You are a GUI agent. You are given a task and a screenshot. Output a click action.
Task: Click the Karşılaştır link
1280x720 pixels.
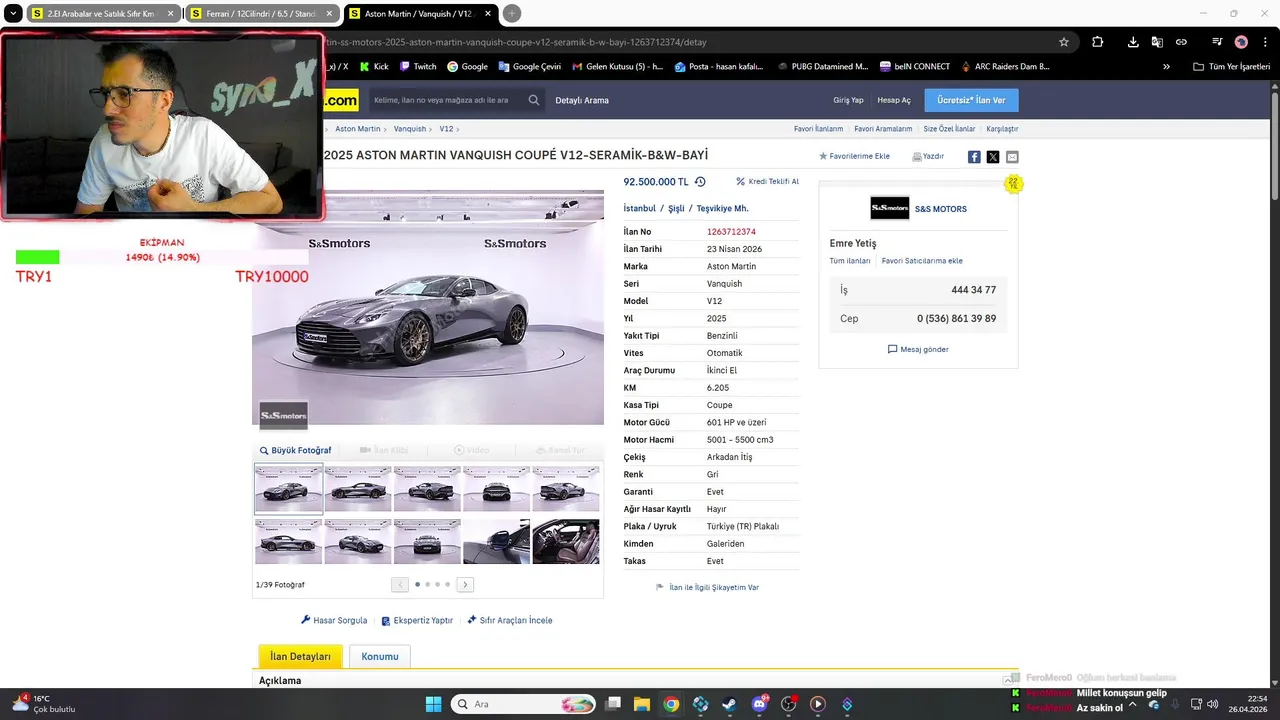pos(1002,129)
